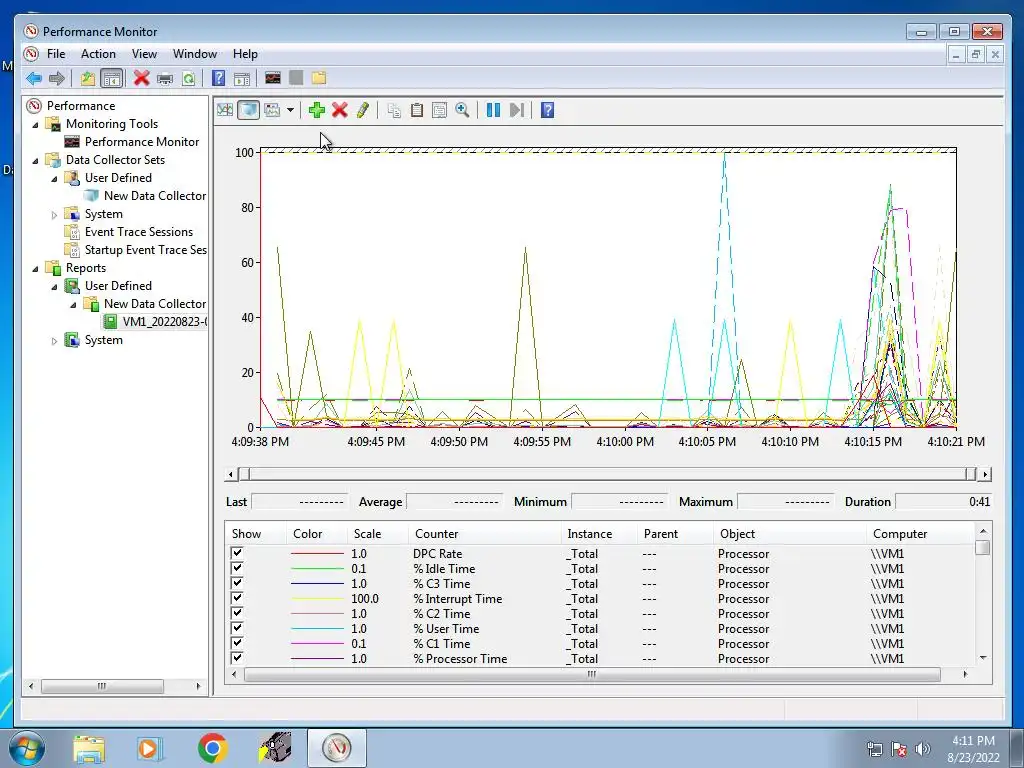The height and width of the screenshot is (768, 1024).
Task: Click View Performance Monitor graph icon
Action: (273, 78)
